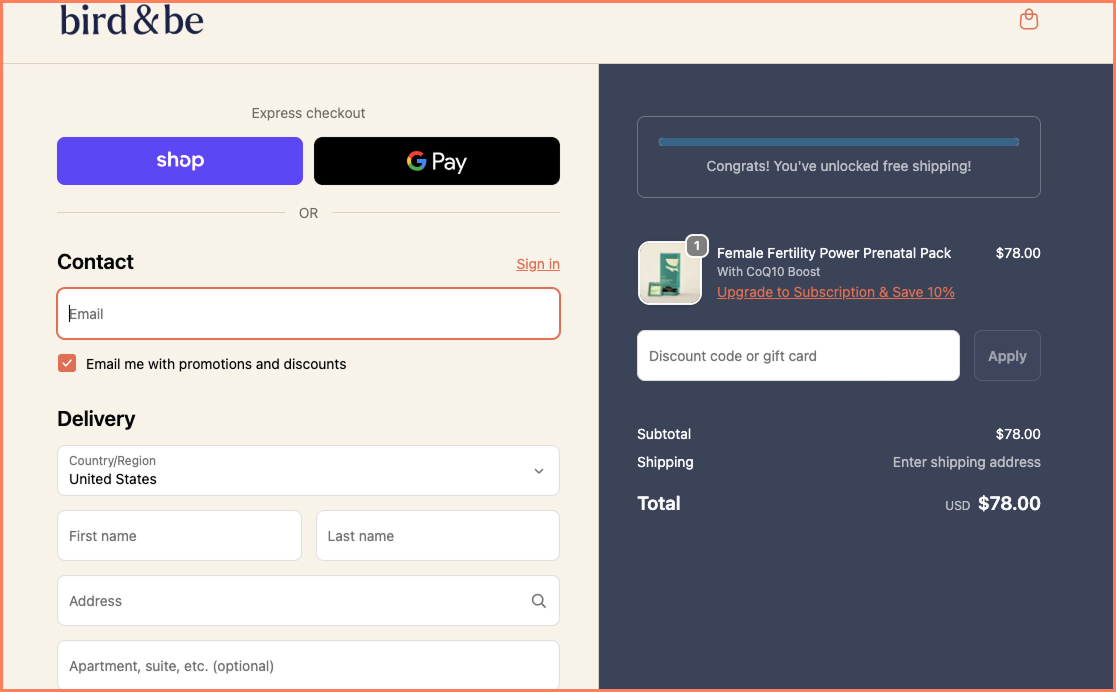Click the free shipping progress bar

[838, 141]
